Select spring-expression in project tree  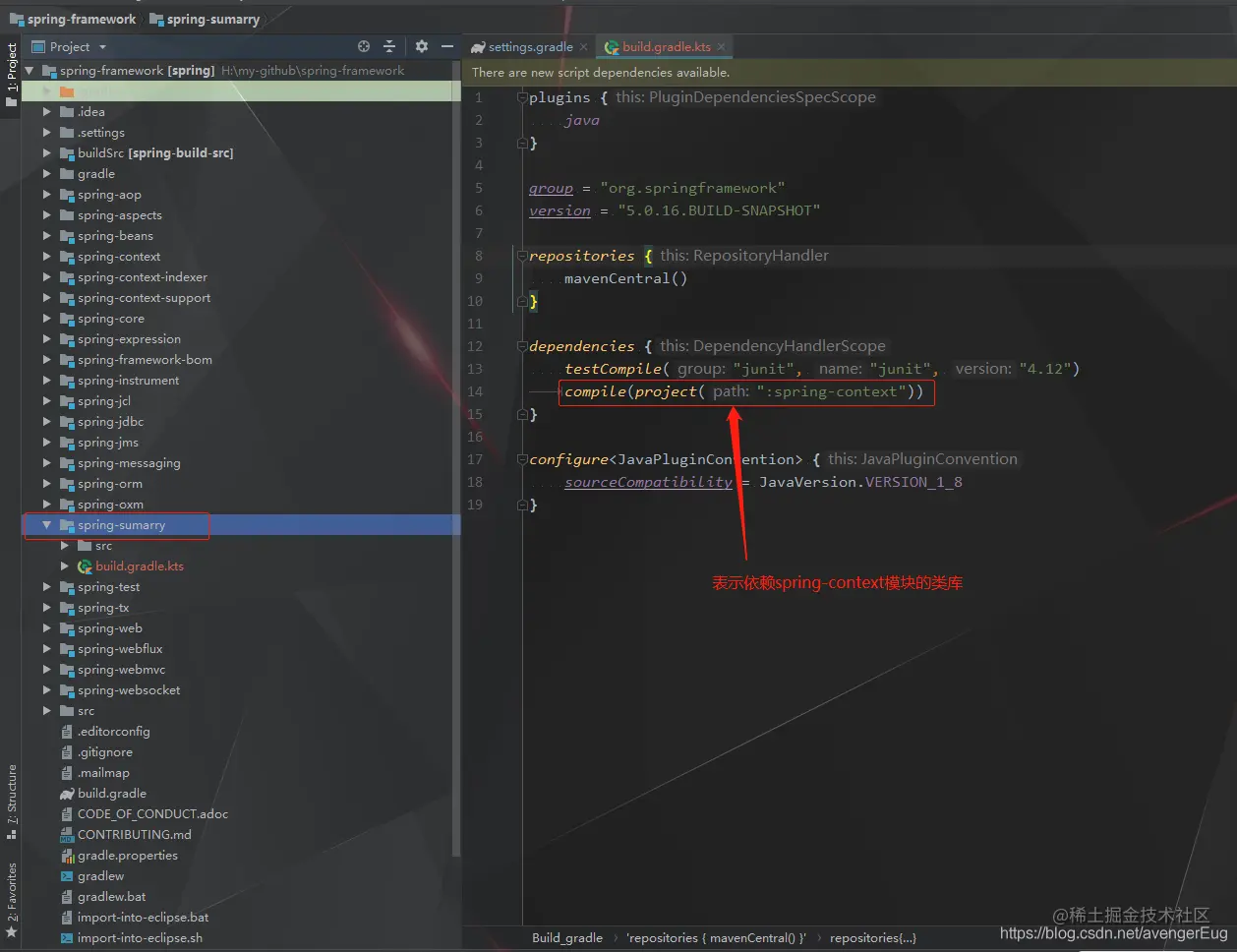(x=129, y=339)
